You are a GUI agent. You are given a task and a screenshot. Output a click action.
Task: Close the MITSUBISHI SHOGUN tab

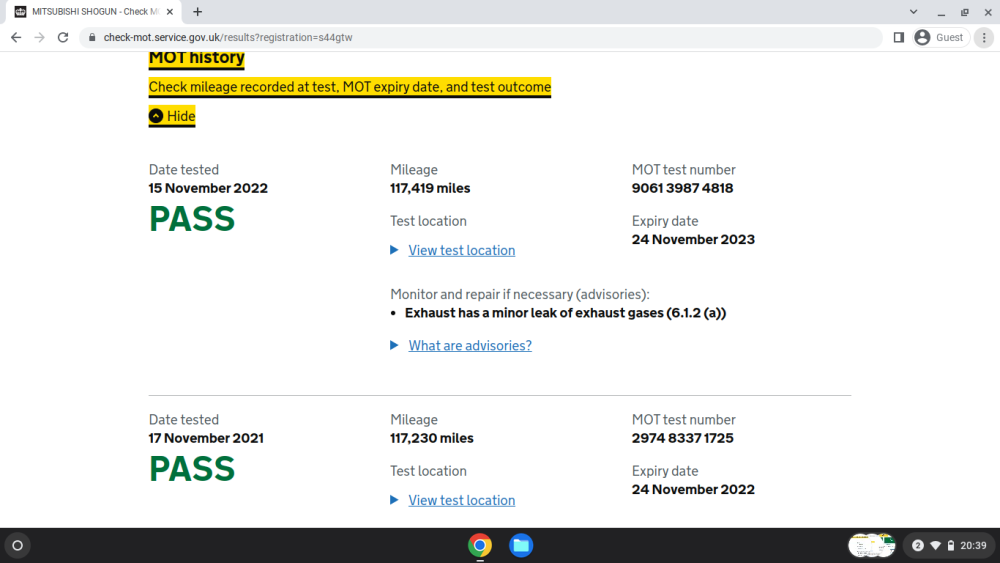pos(170,11)
